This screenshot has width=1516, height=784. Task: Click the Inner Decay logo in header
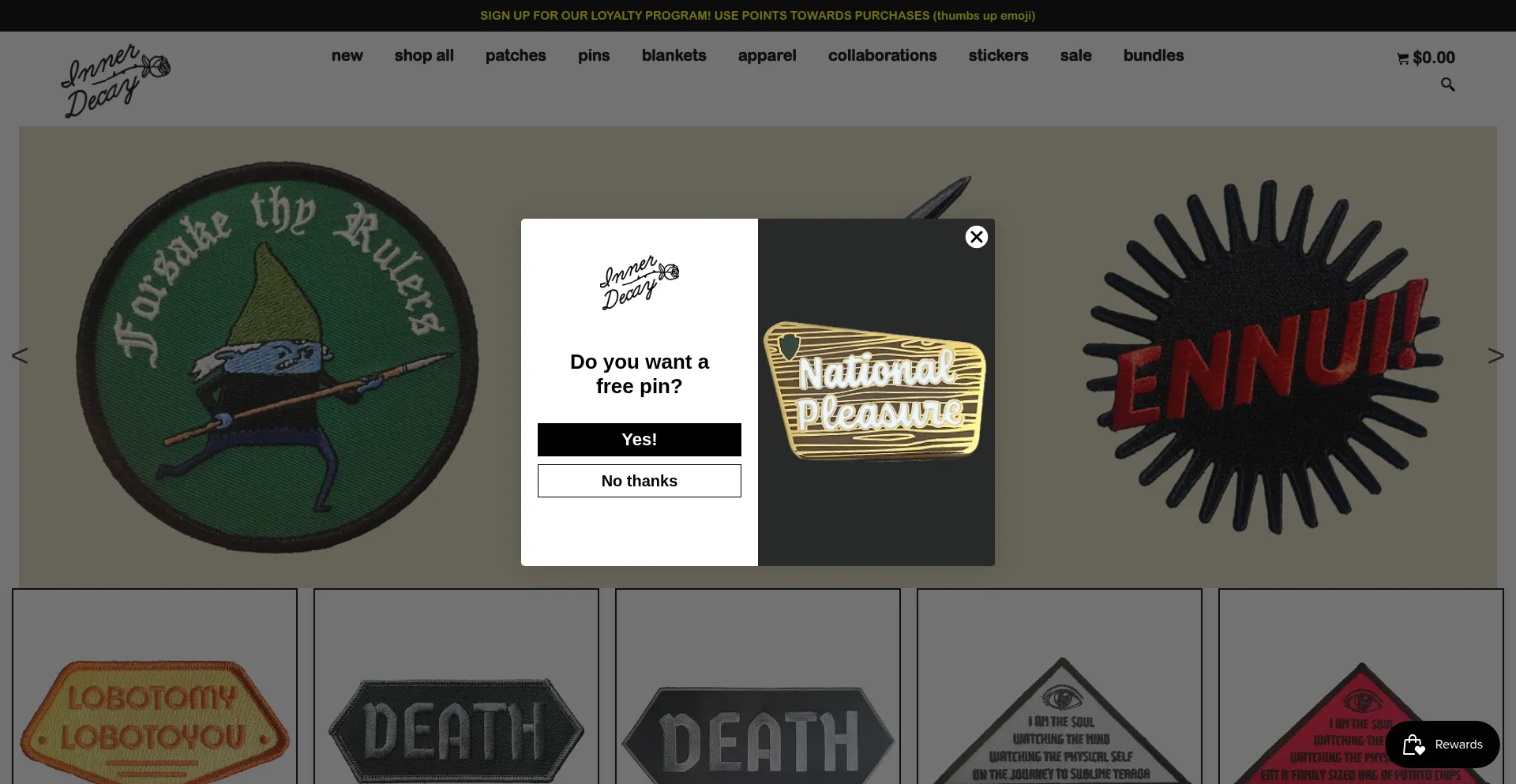pyautogui.click(x=116, y=81)
